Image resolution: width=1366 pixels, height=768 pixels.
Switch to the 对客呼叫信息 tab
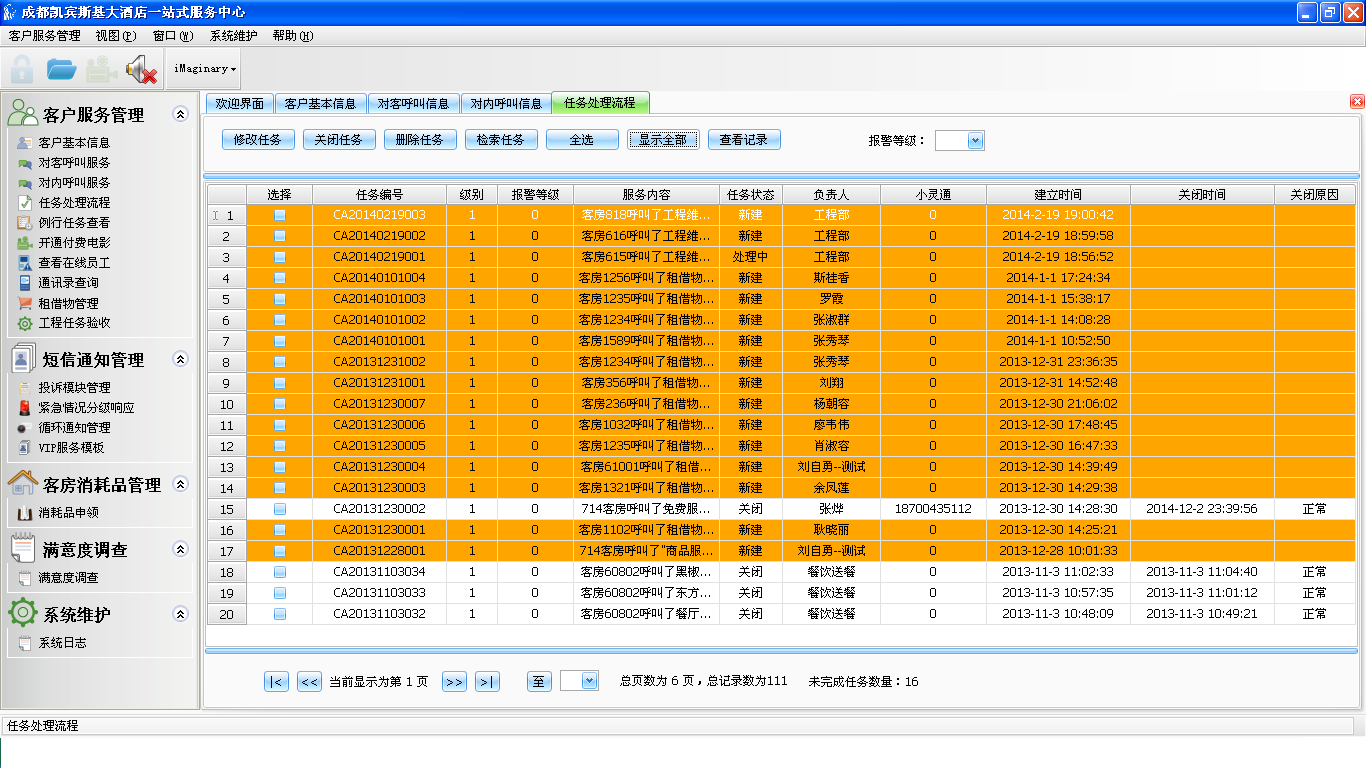(413, 103)
